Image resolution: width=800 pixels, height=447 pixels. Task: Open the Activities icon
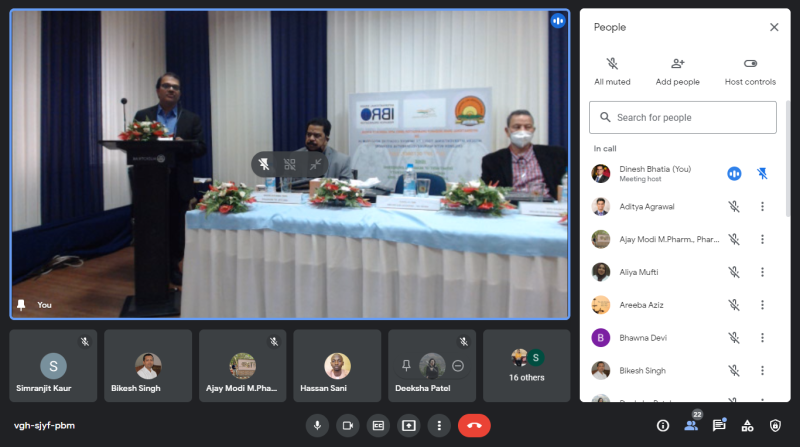(x=747, y=425)
